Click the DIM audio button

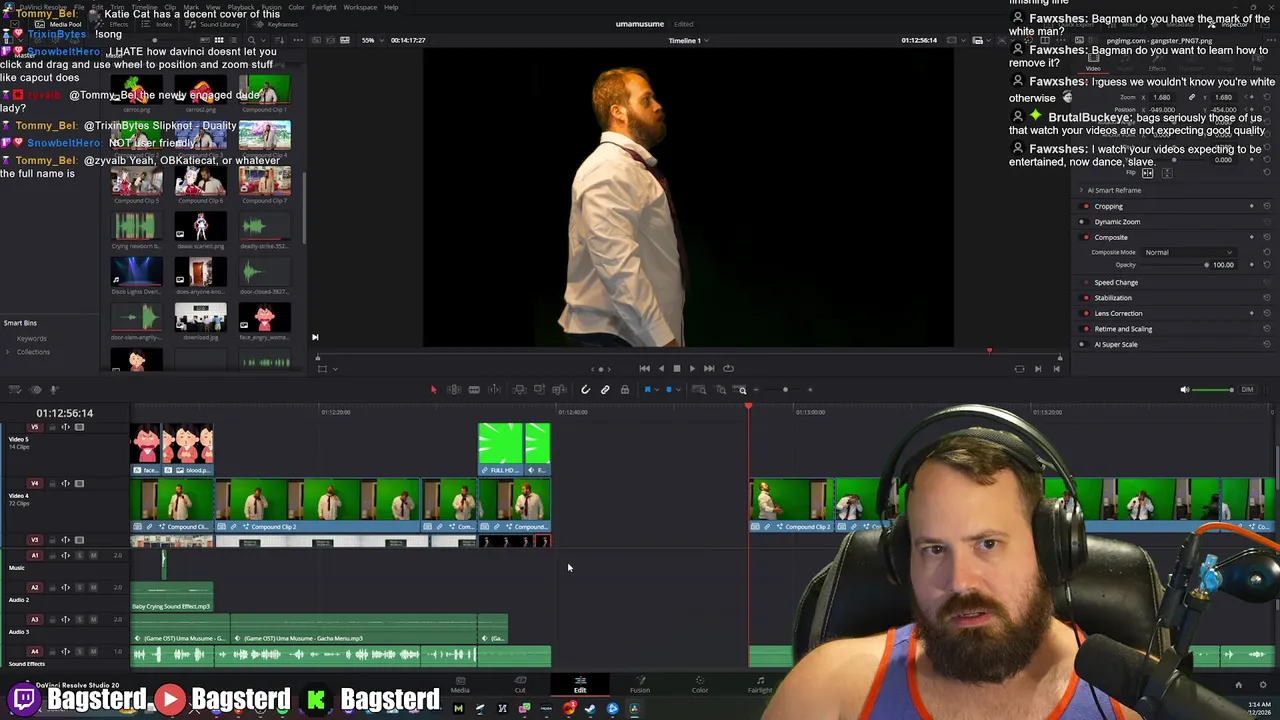tap(1247, 390)
